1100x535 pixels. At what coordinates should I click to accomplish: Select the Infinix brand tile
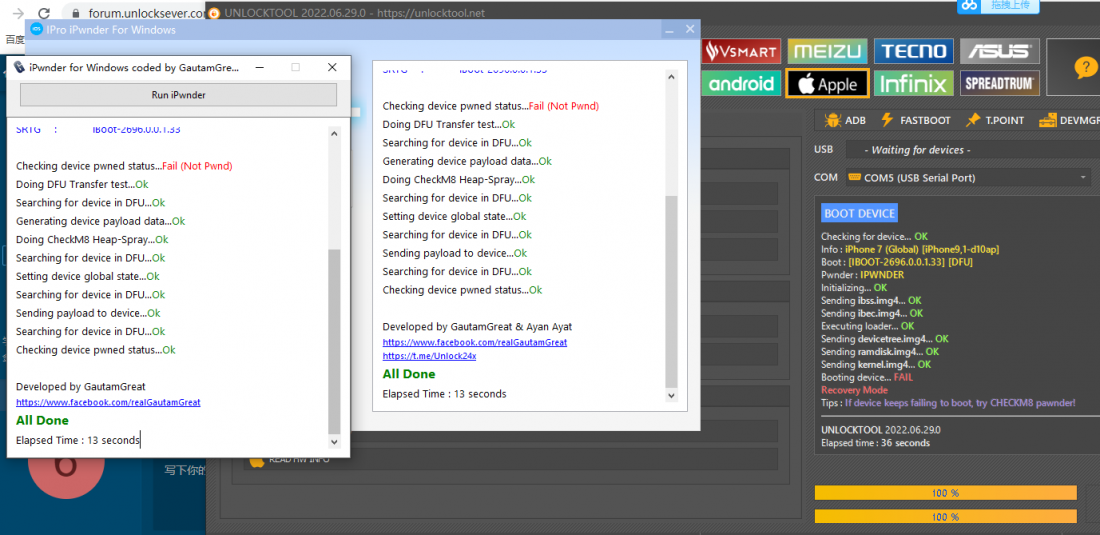point(913,83)
